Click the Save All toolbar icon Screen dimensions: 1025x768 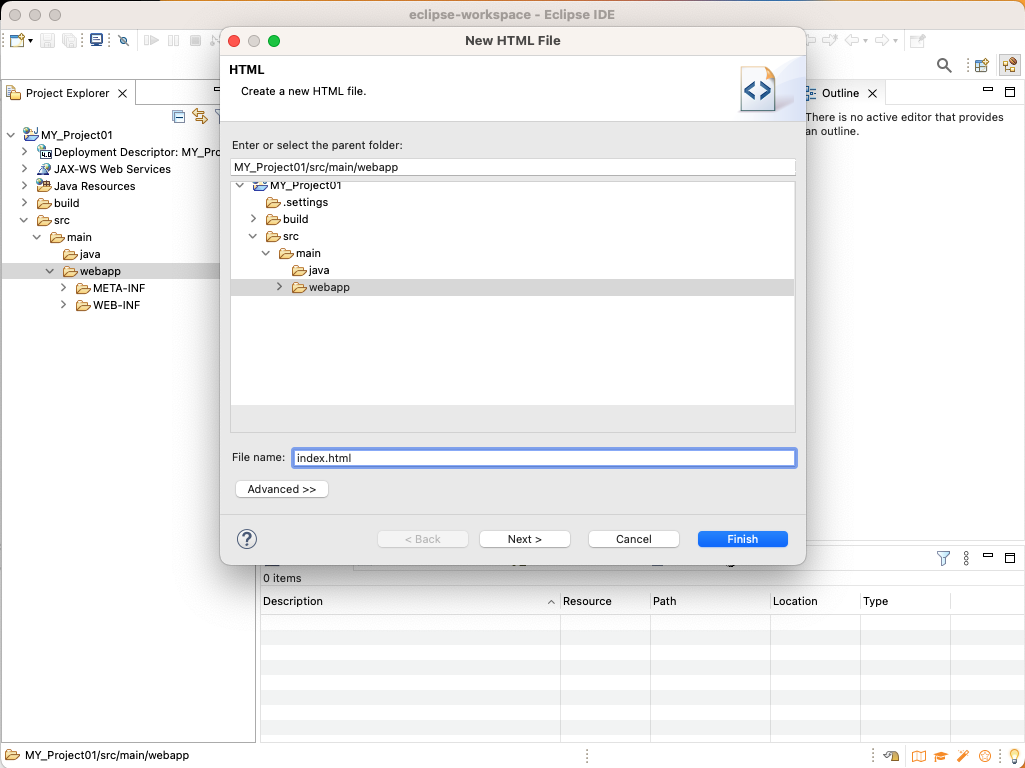(x=69, y=41)
